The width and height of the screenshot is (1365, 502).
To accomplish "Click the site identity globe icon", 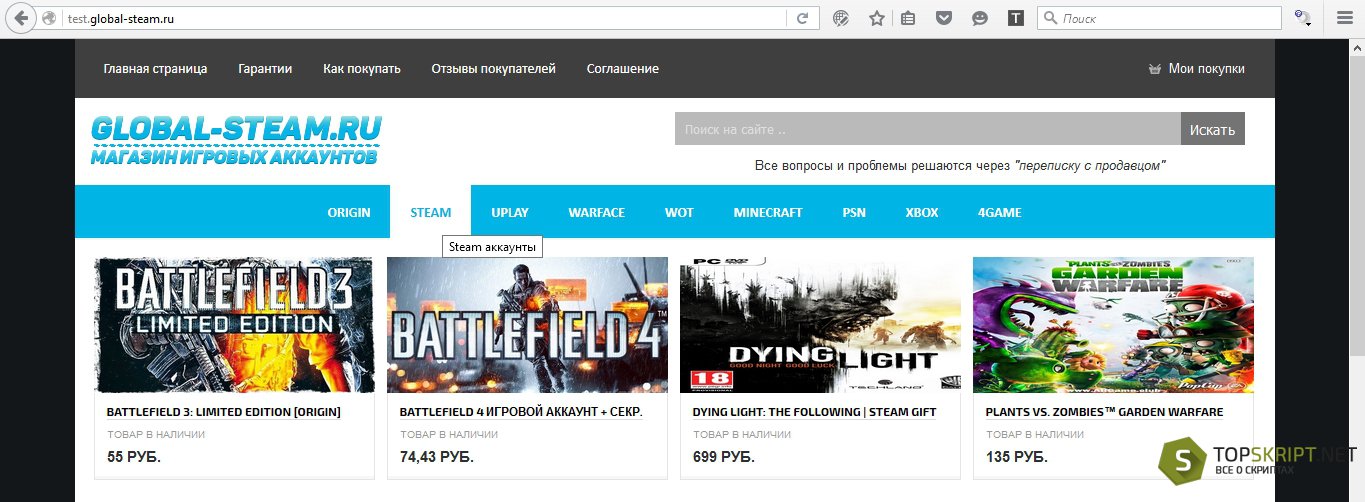I will point(49,18).
